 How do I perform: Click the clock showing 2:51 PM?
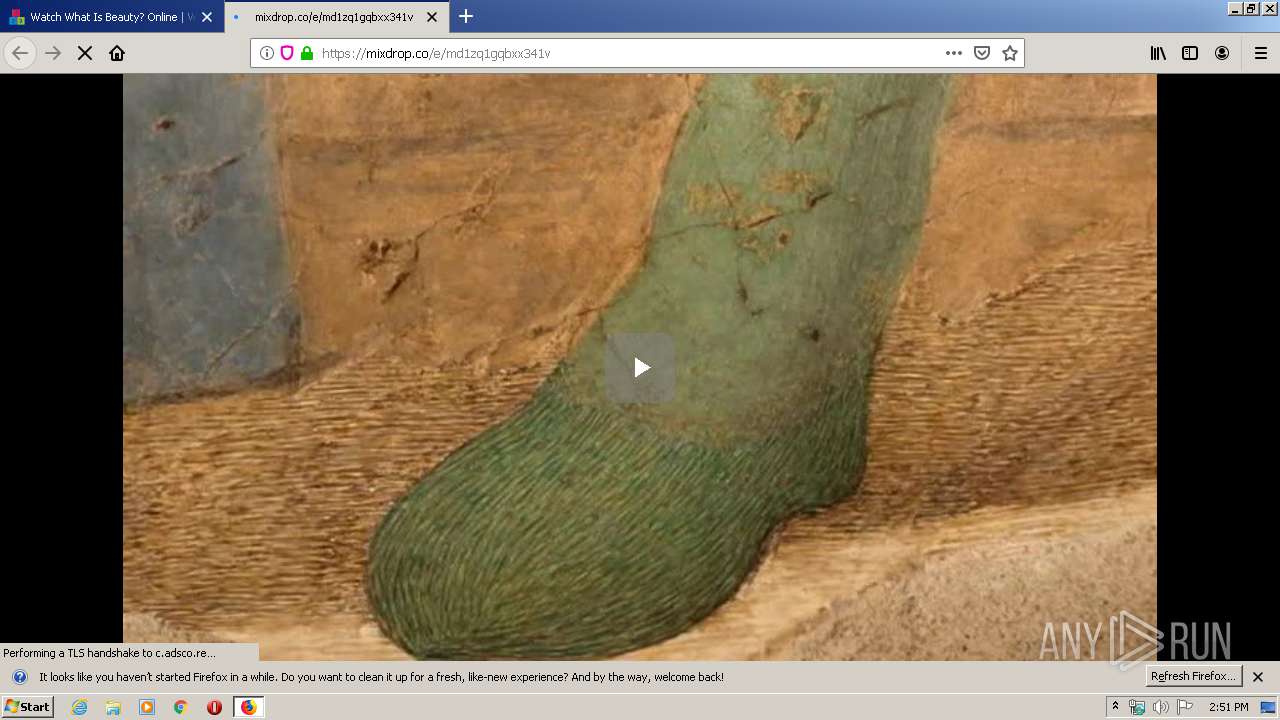click(x=1228, y=707)
